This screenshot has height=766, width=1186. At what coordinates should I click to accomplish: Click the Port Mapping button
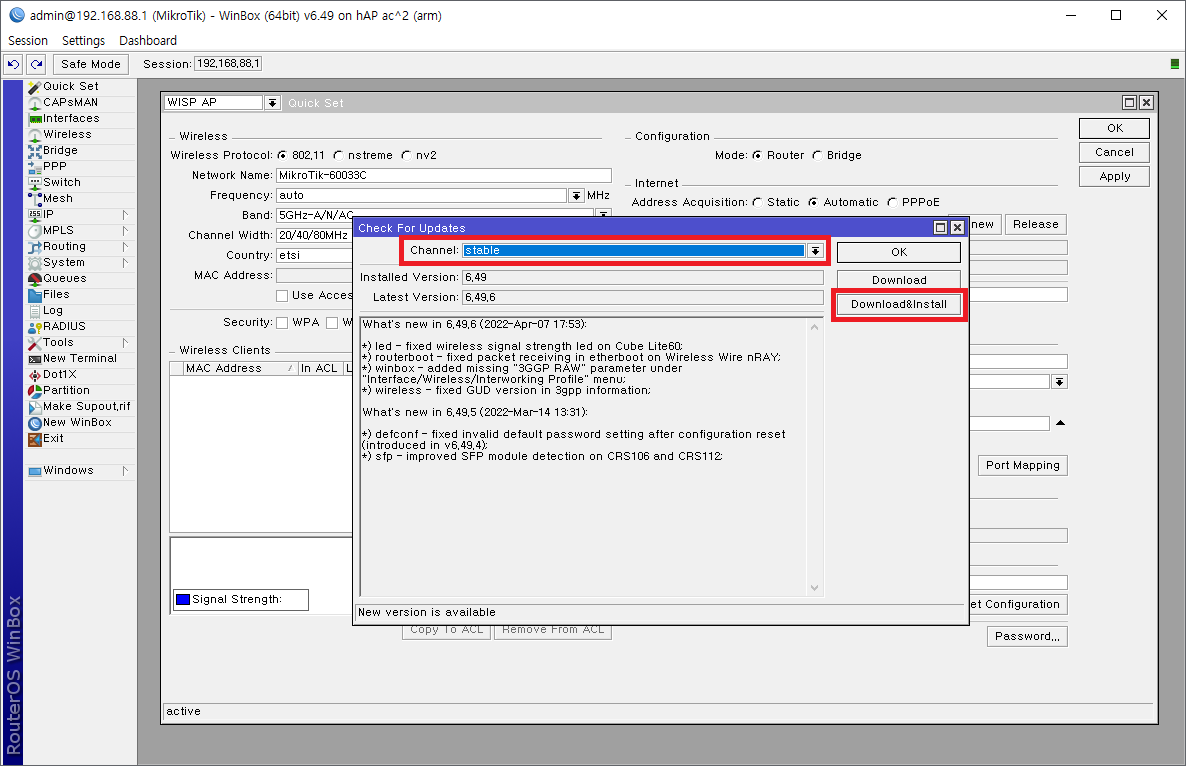coord(1023,465)
